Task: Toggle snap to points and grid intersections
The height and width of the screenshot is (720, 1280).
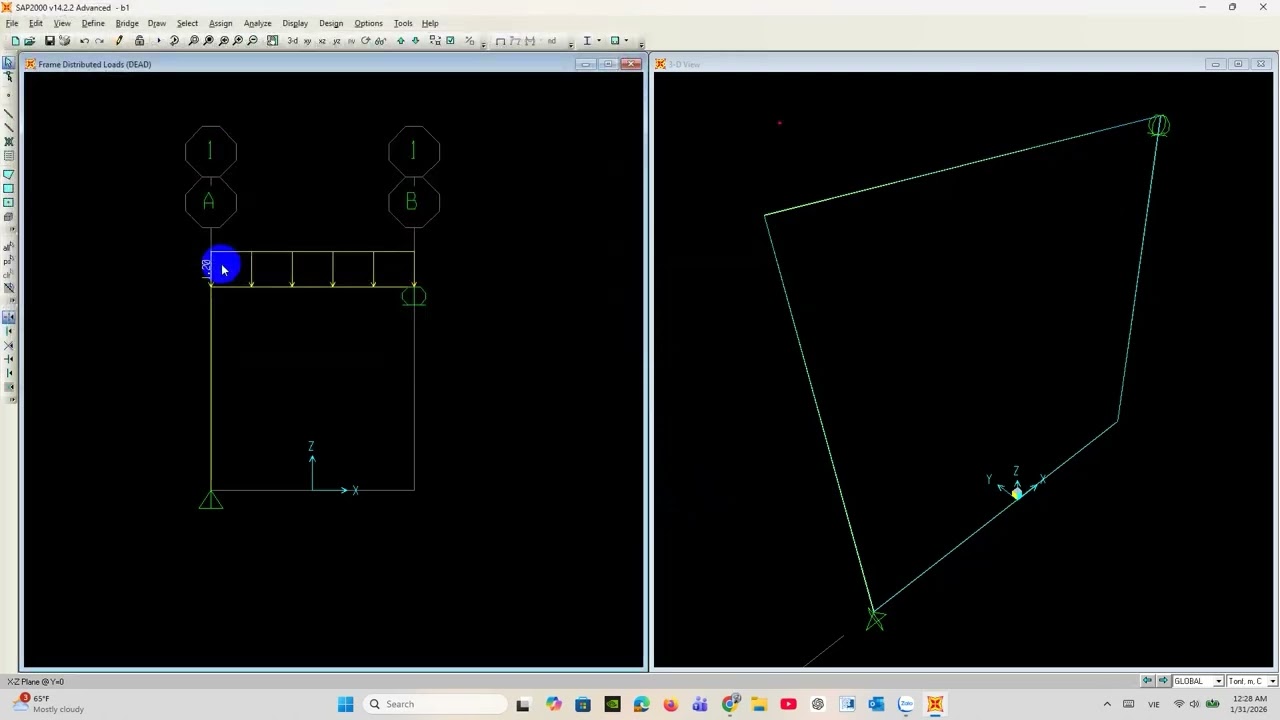Action: coord(9,318)
